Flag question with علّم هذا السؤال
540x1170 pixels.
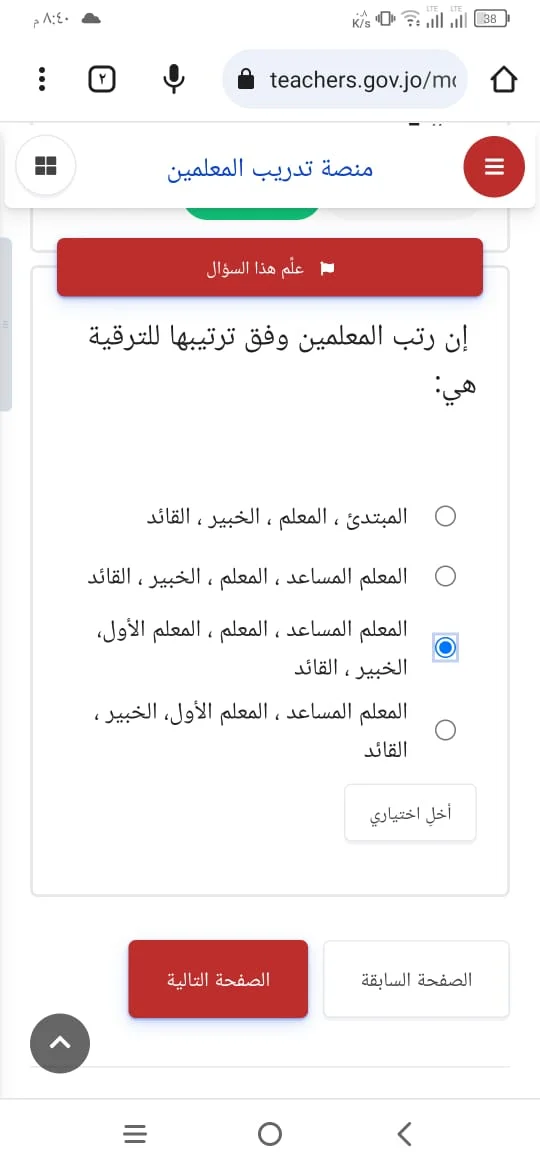[270, 267]
